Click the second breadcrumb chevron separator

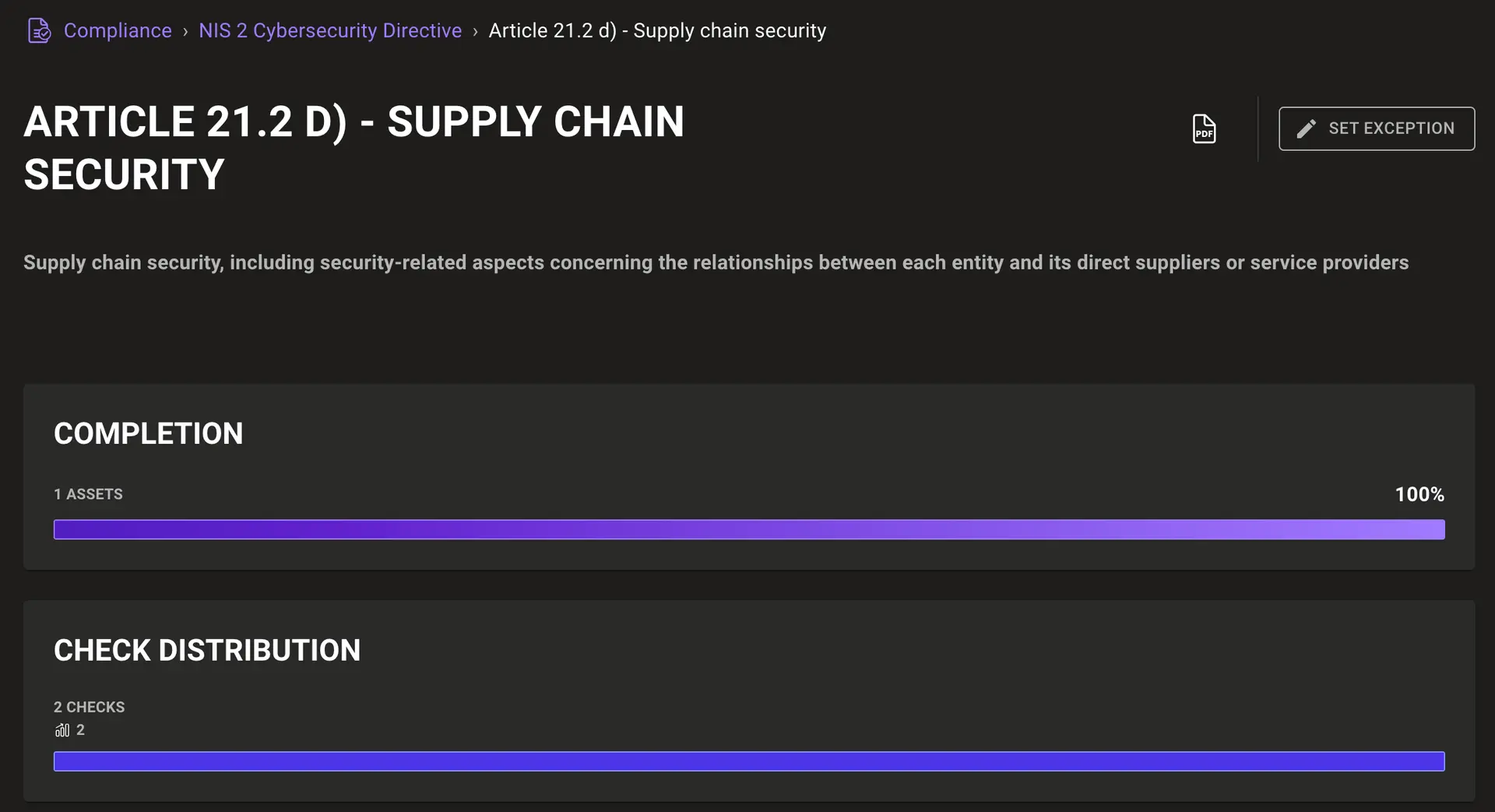click(x=475, y=31)
